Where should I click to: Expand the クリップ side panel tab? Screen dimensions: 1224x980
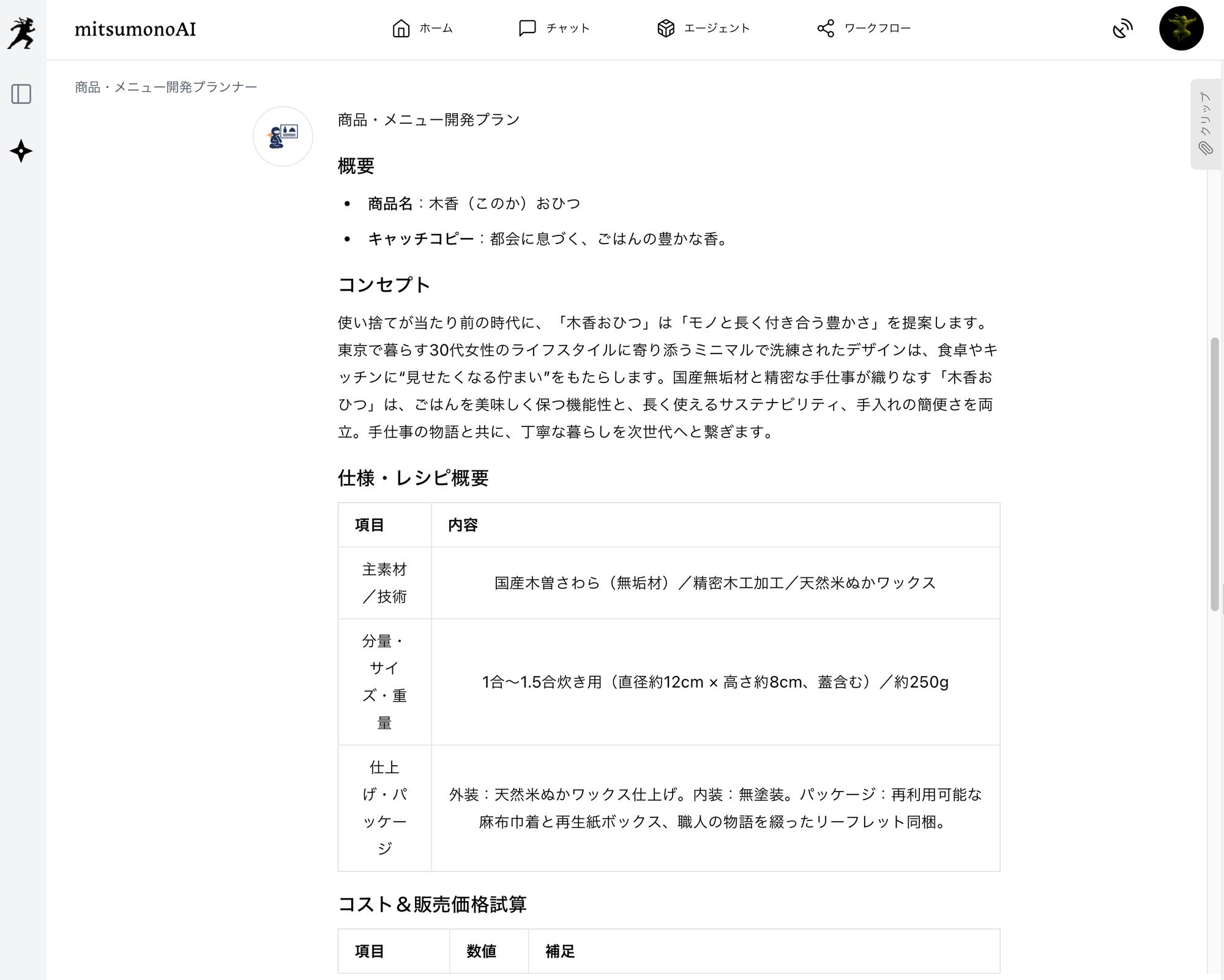click(x=1205, y=115)
